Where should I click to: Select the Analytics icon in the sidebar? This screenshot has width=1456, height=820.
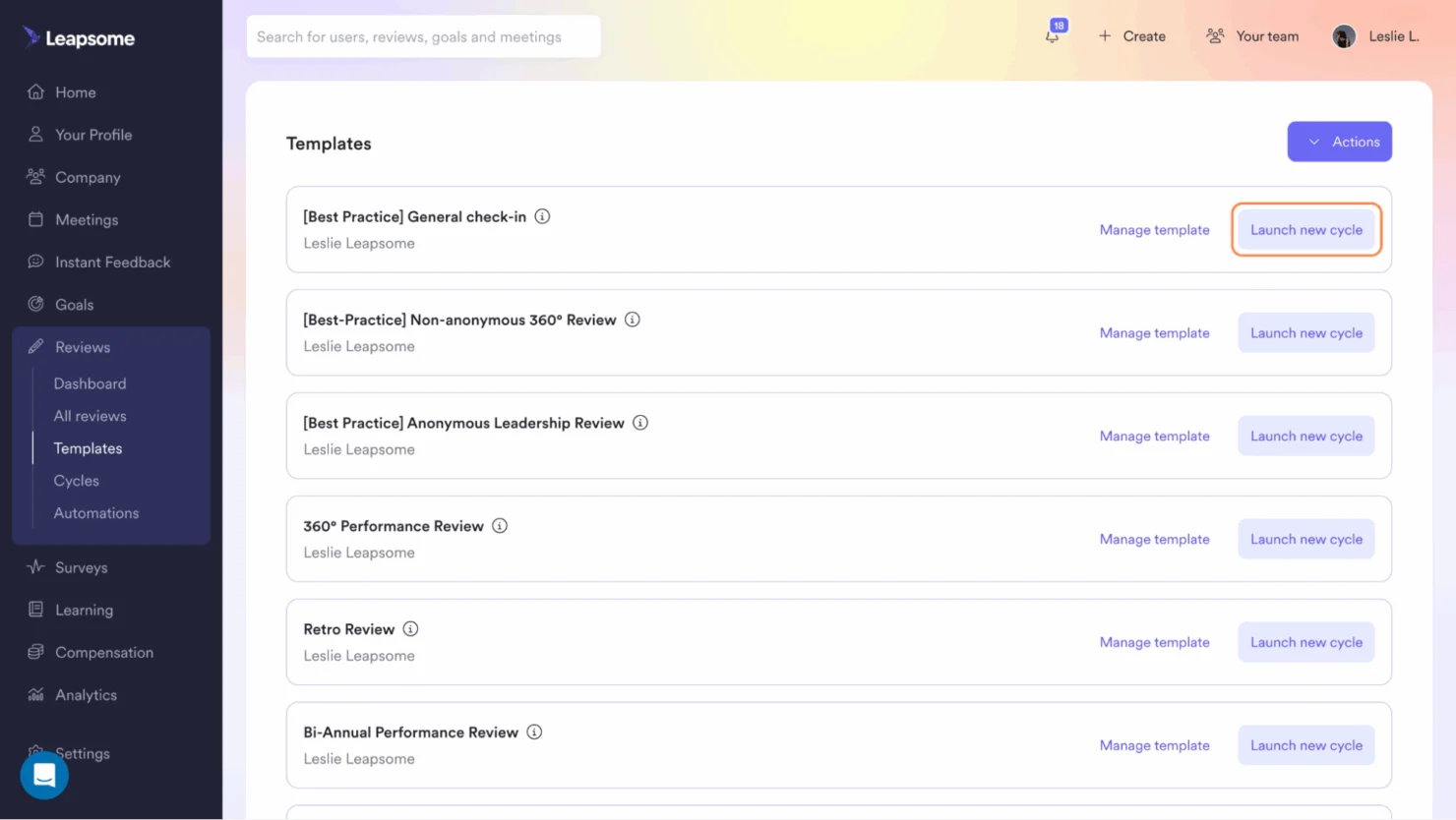35,694
